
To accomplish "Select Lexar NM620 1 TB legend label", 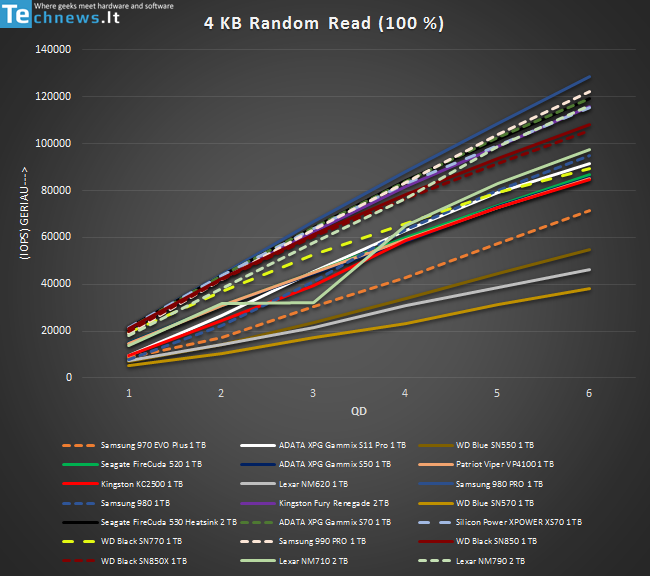I will 313,484.
